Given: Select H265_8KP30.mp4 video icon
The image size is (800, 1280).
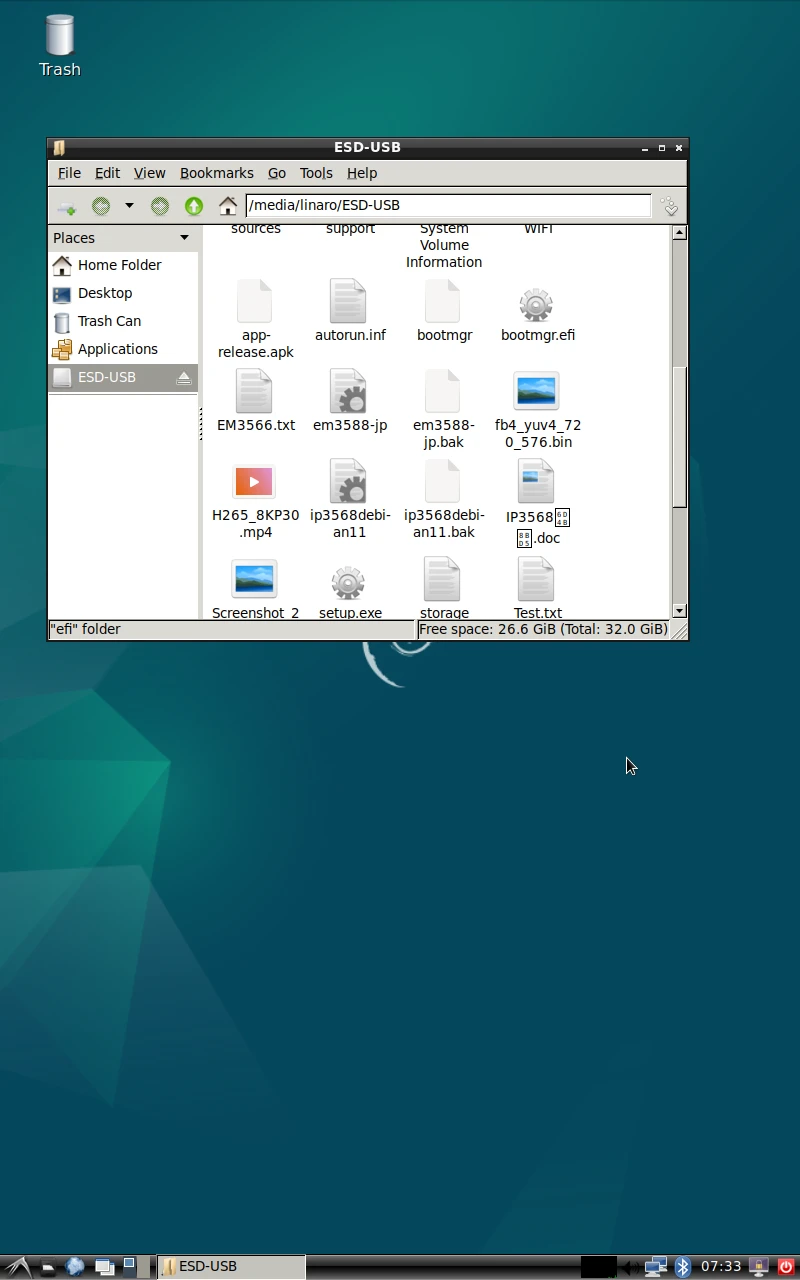Looking at the screenshot, I should (x=254, y=482).
